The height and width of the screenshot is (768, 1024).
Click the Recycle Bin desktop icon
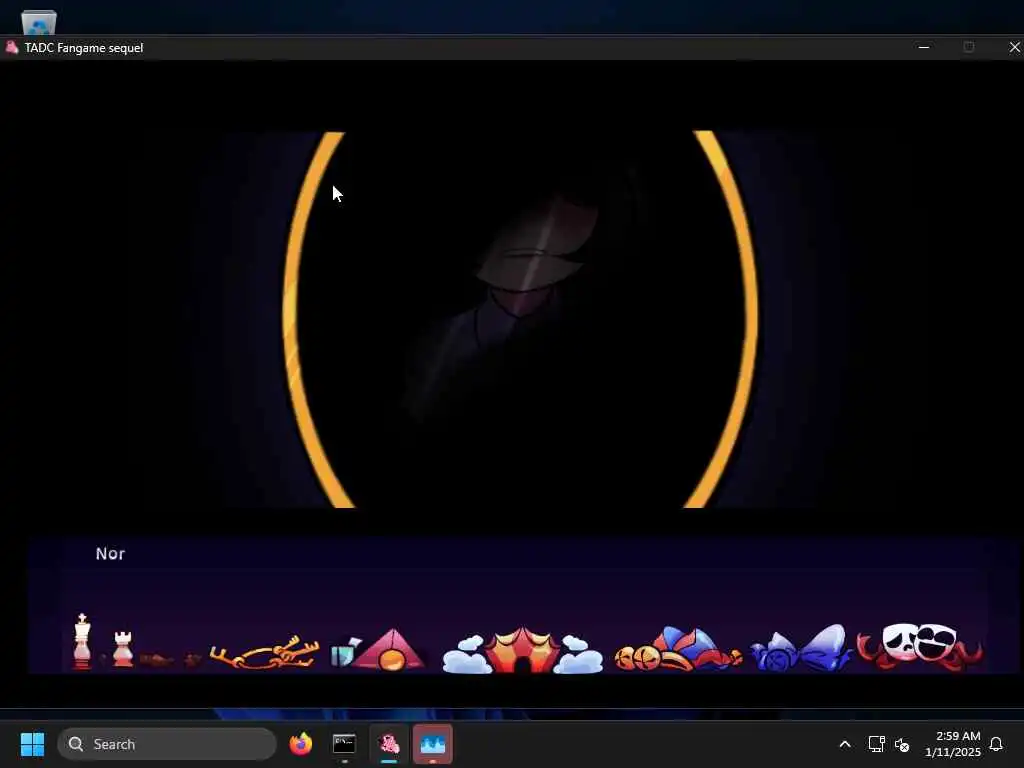[39, 21]
